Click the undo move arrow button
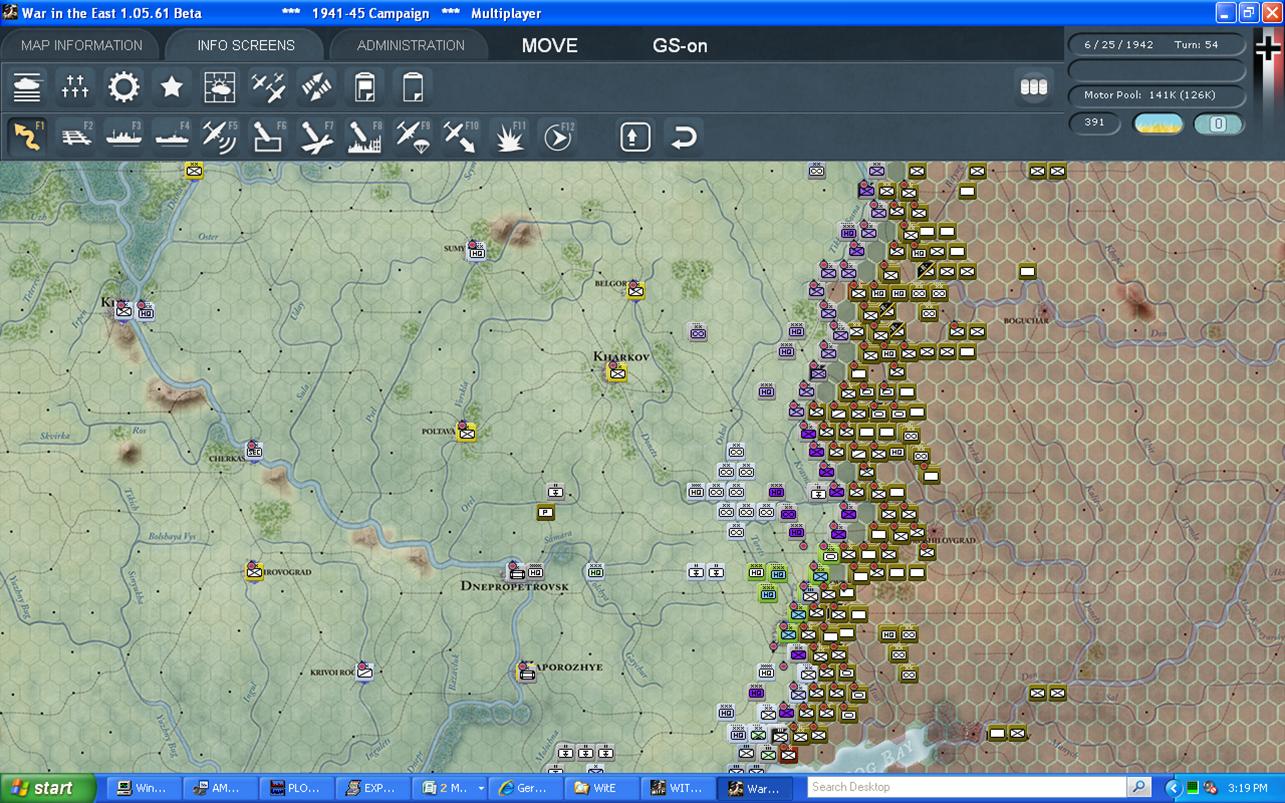1285x803 pixels. tap(684, 137)
